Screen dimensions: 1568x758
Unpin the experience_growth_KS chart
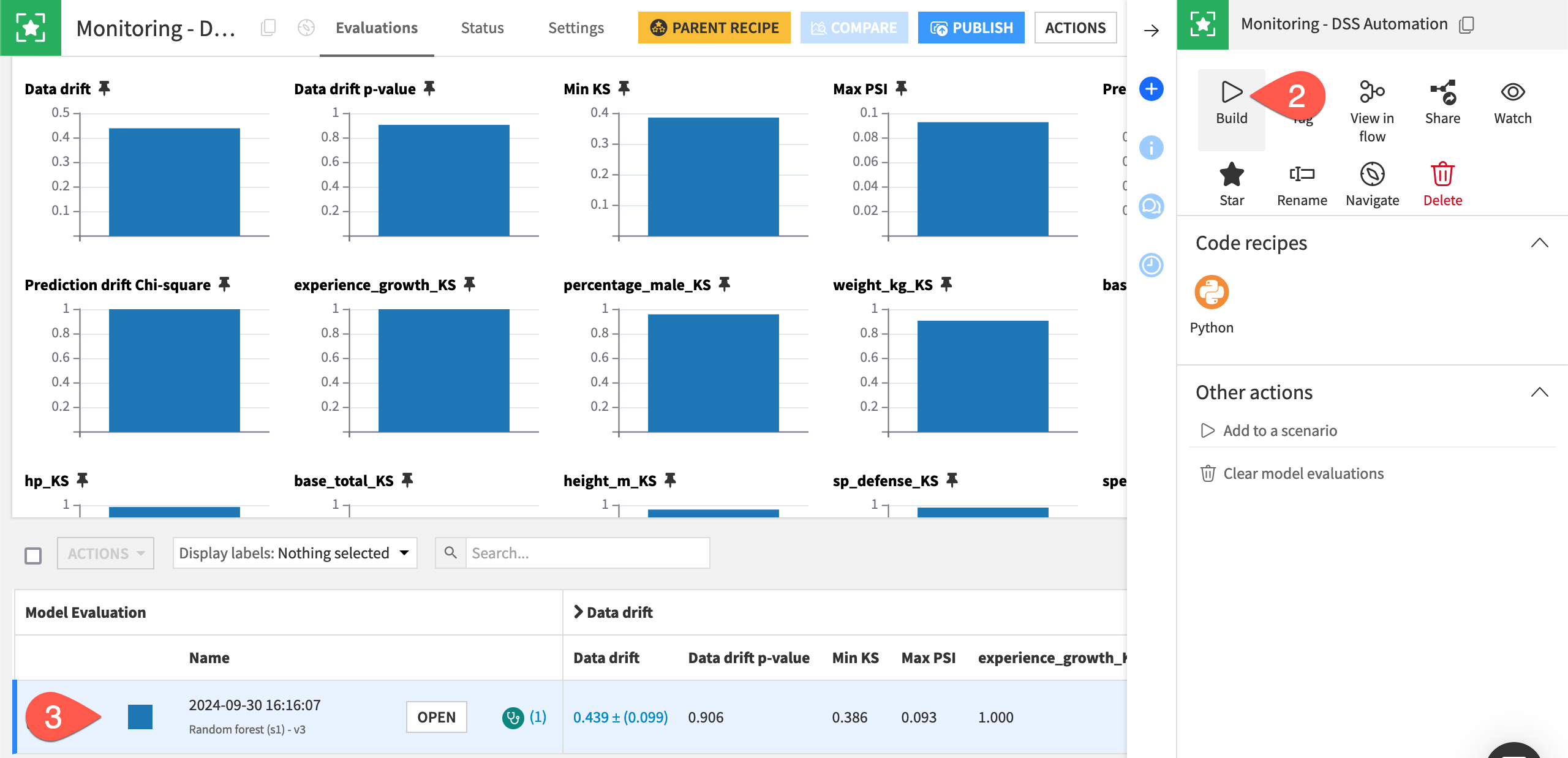pyautogui.click(x=470, y=285)
